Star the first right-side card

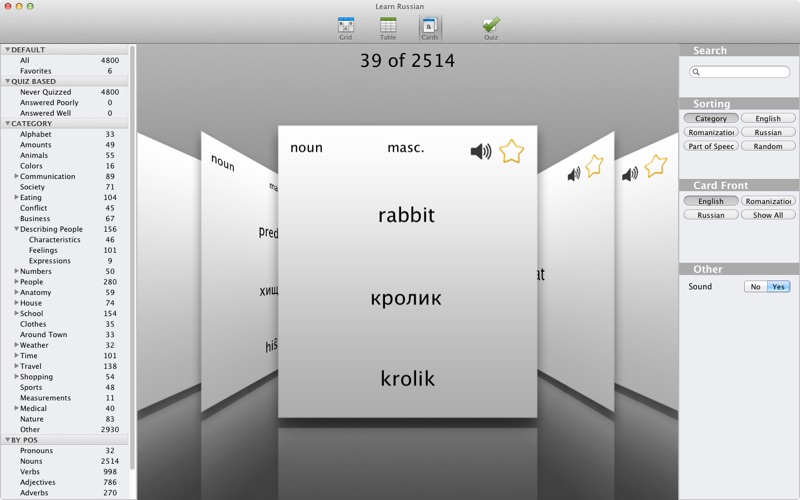coord(594,166)
